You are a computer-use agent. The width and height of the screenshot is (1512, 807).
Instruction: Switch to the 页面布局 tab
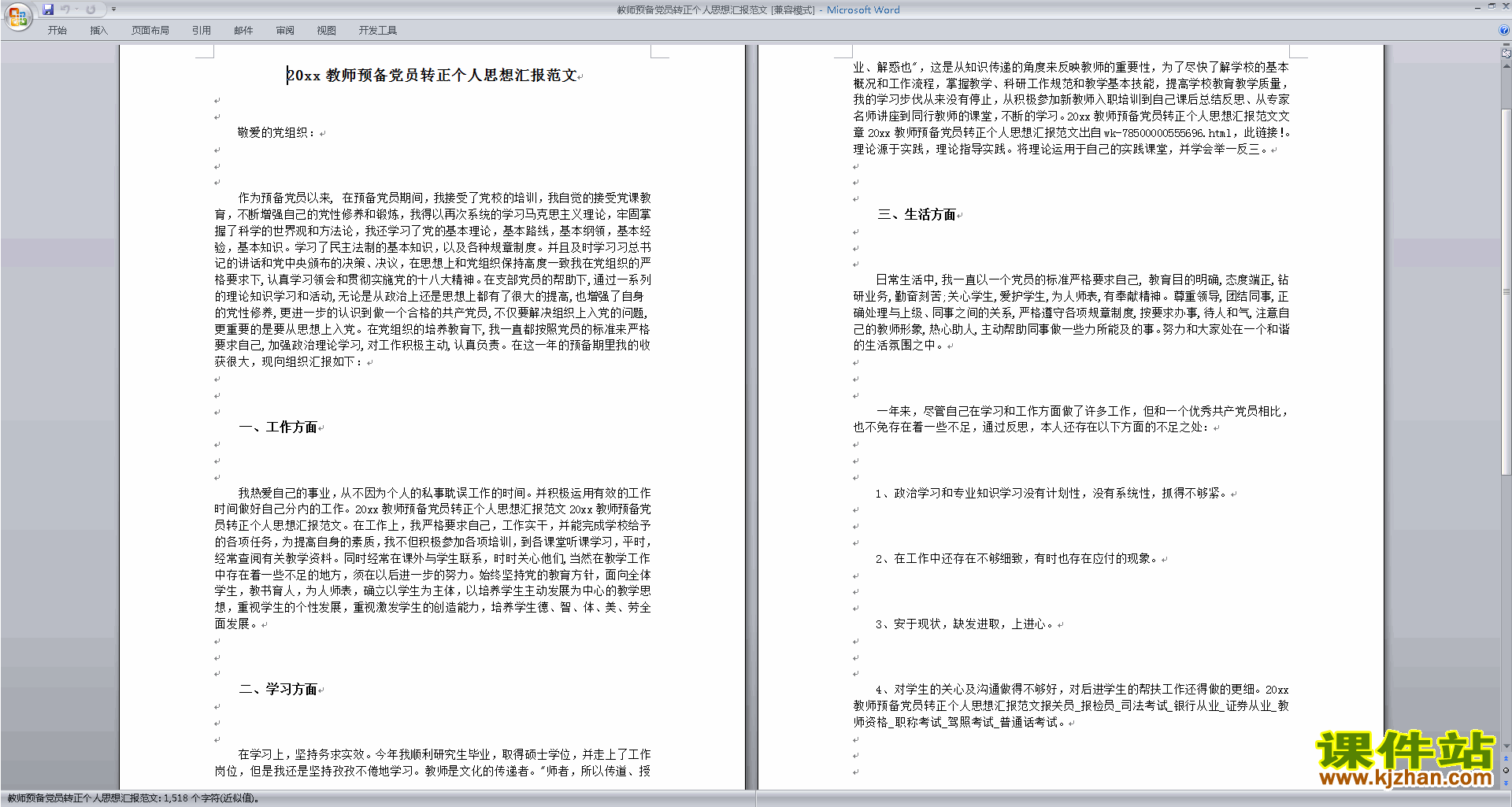pyautogui.click(x=150, y=31)
